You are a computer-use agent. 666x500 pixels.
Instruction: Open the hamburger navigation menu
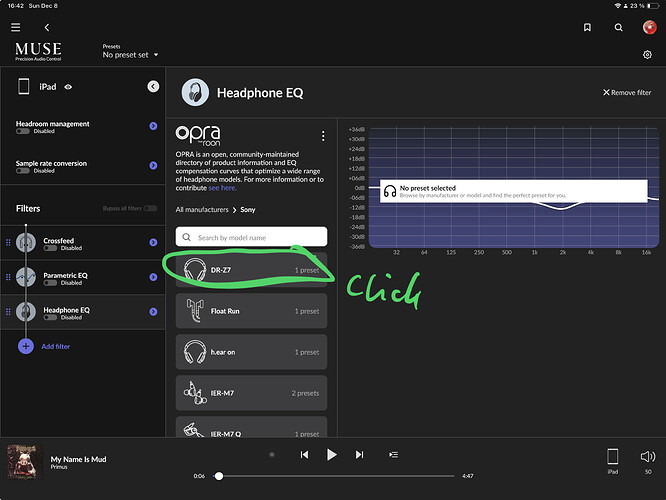pyautogui.click(x=16, y=27)
